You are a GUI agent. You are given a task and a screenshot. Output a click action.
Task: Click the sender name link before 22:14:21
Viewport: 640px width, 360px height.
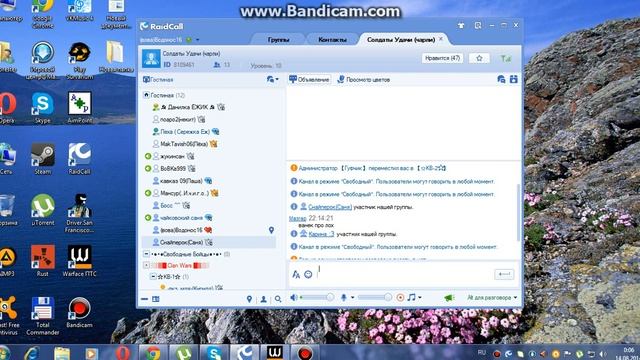[298, 218]
